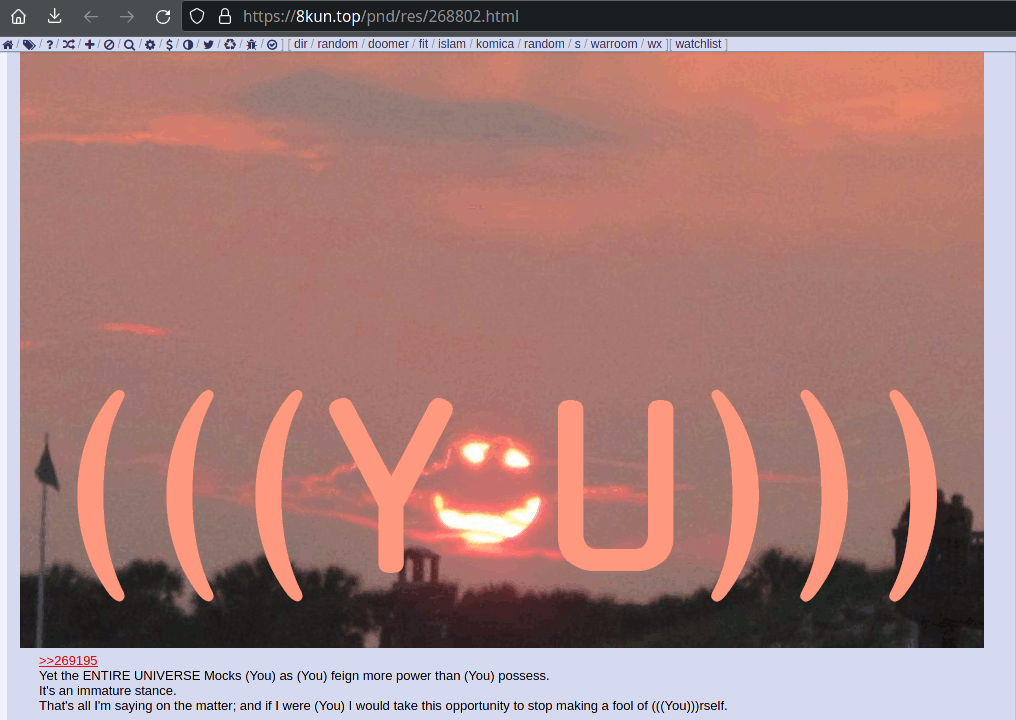This screenshot has width=1016, height=720.
Task: Go forward with the forward arrow
Action: click(127, 16)
